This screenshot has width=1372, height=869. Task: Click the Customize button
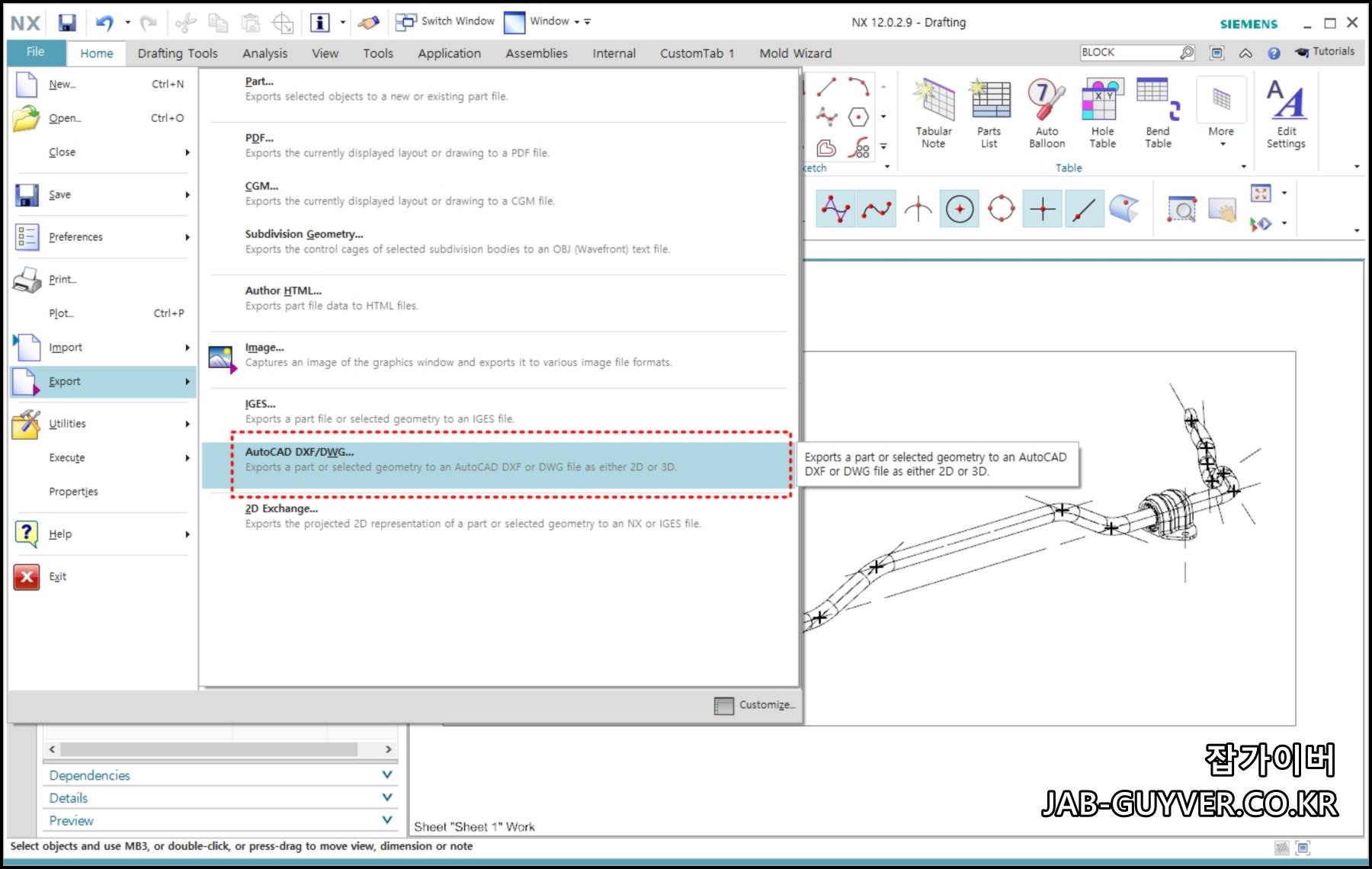coord(755,705)
